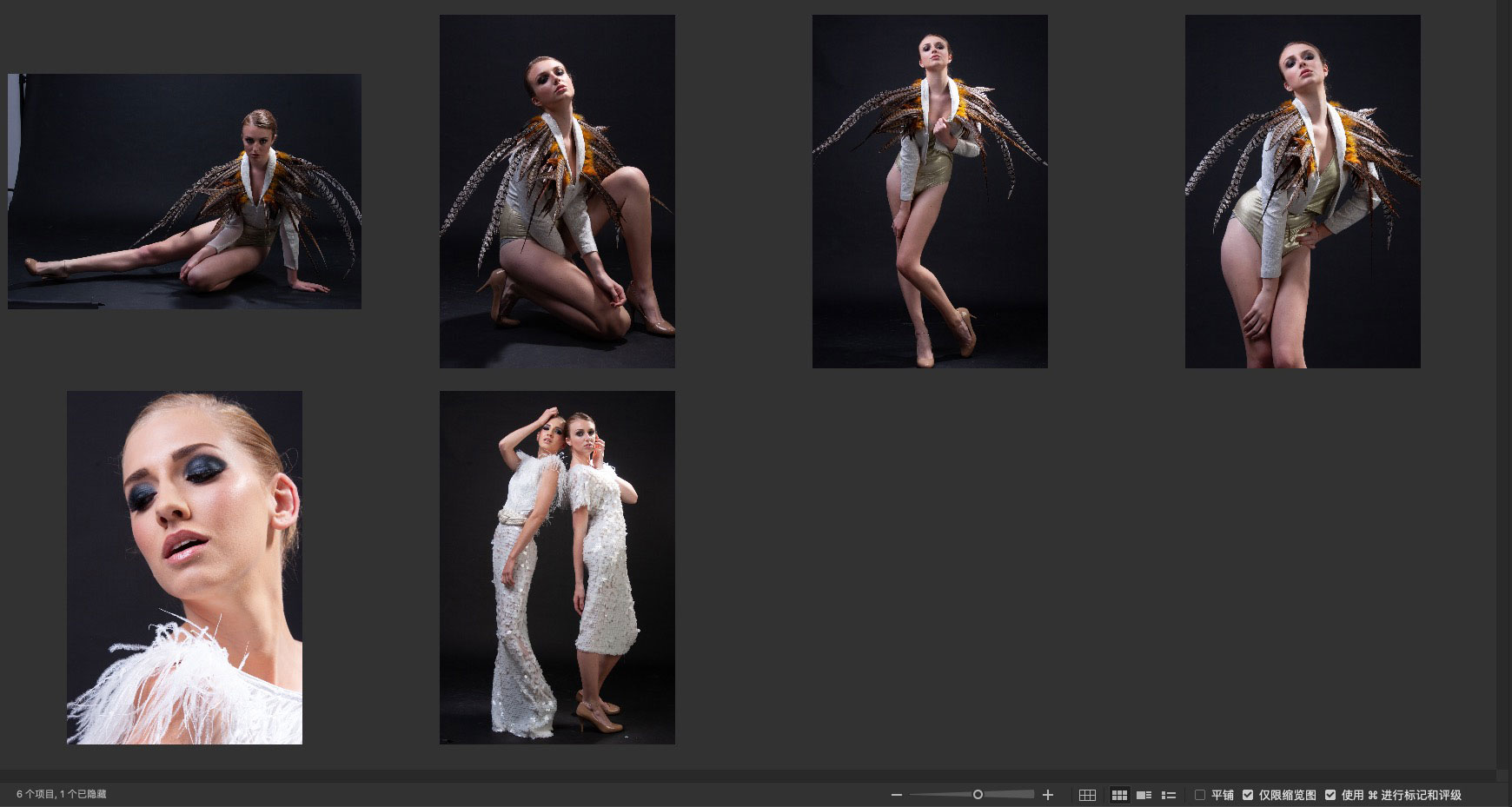Select the photo of two models in white dresses
Image resolution: width=1512 pixels, height=807 pixels.
click(x=557, y=567)
